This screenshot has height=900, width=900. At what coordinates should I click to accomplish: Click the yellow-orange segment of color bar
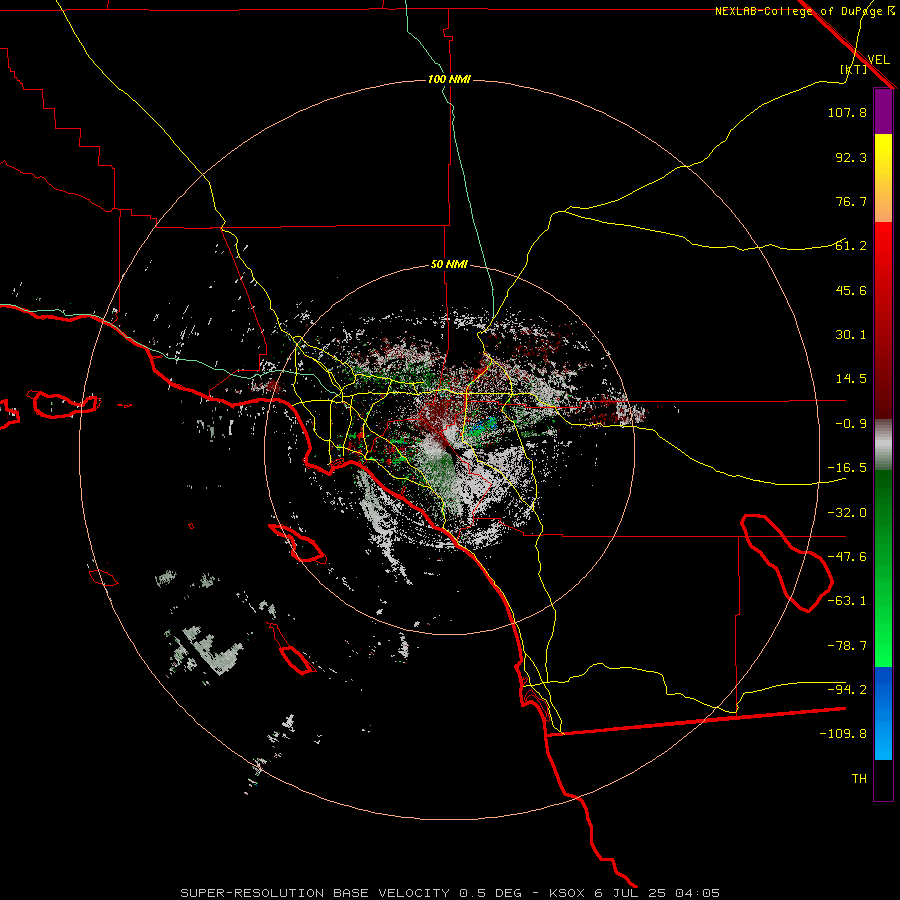point(883,178)
